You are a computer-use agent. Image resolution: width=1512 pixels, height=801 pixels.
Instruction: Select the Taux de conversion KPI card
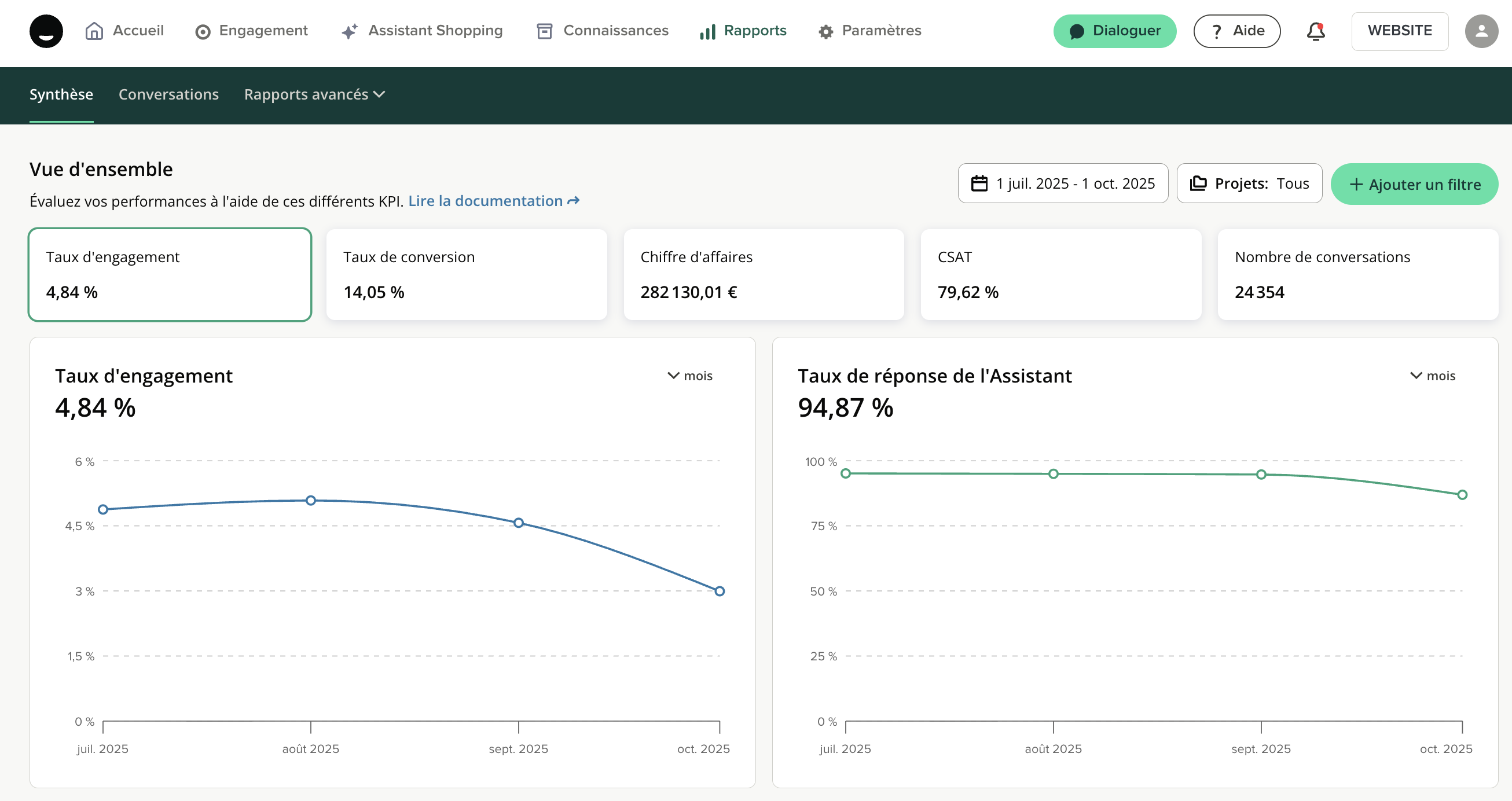[x=467, y=274]
